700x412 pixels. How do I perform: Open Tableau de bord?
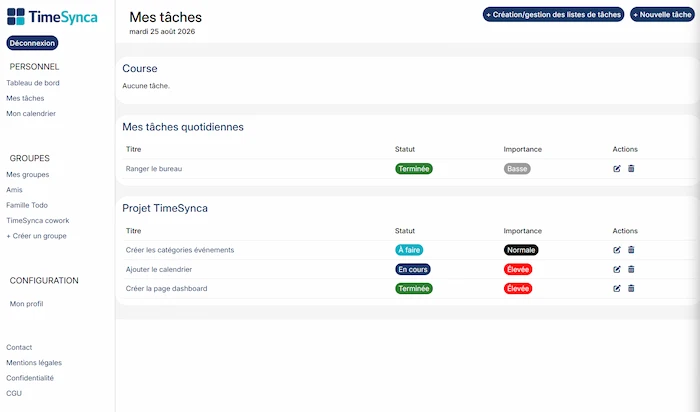point(33,83)
